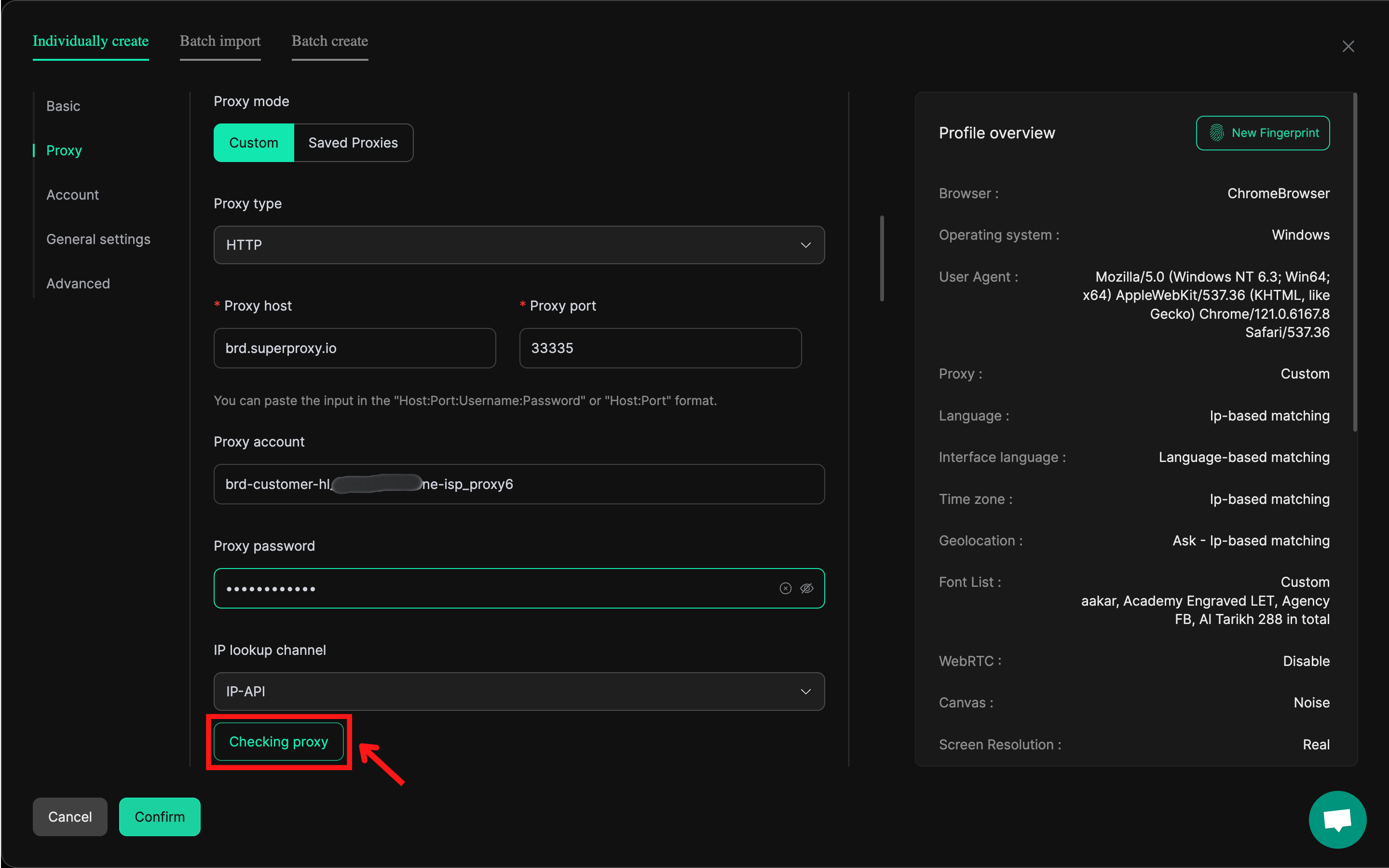Go to the Basic settings section
The width and height of the screenshot is (1389, 868).
[x=63, y=106]
